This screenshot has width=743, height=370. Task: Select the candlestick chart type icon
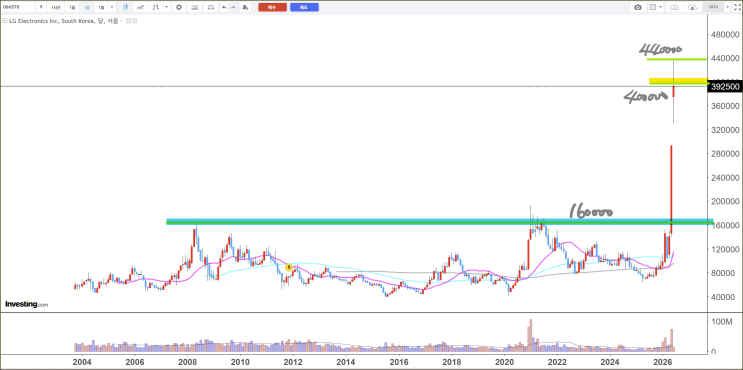(x=125, y=7)
